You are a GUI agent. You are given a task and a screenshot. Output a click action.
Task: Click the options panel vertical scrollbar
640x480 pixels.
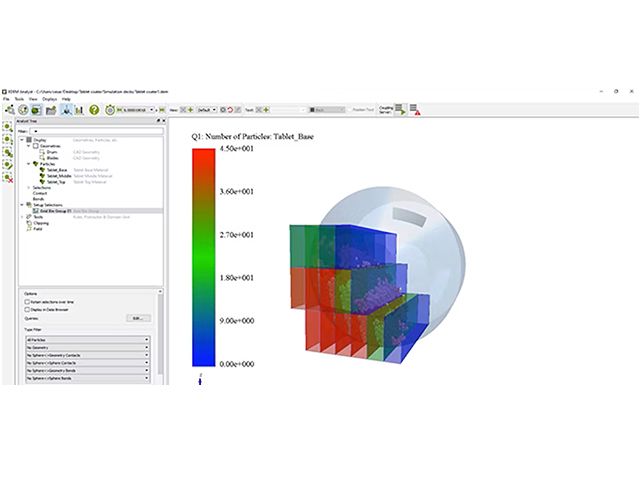(160, 335)
